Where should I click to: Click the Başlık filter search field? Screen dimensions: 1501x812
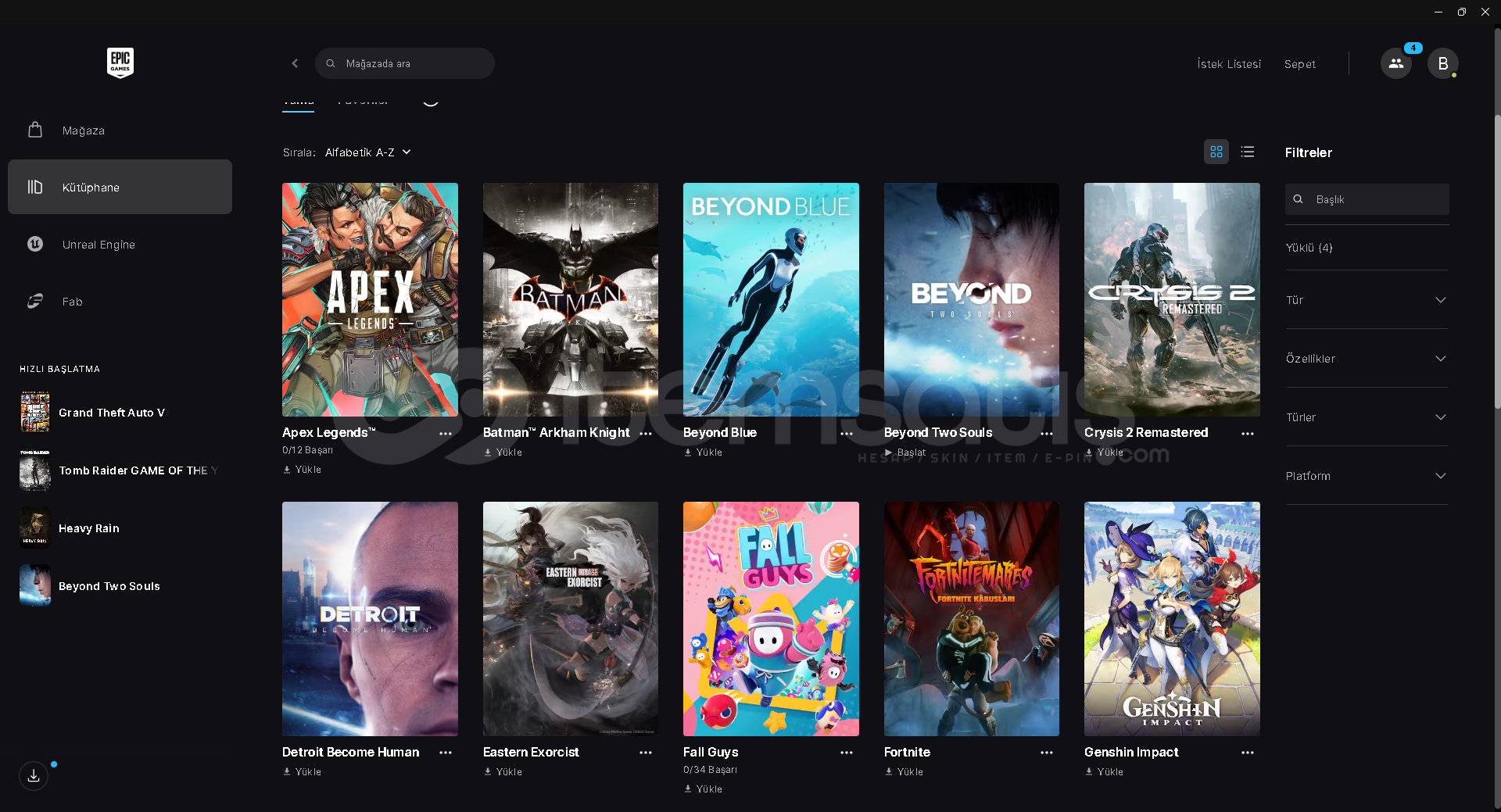pyautogui.click(x=1367, y=199)
